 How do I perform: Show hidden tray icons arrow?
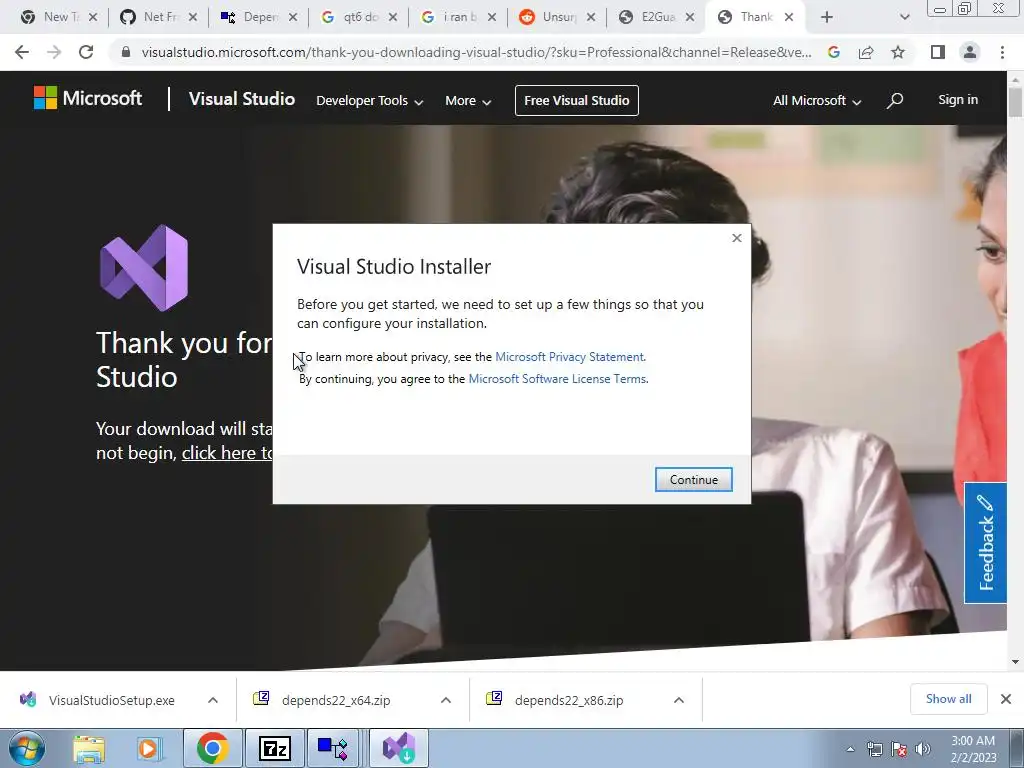click(850, 750)
